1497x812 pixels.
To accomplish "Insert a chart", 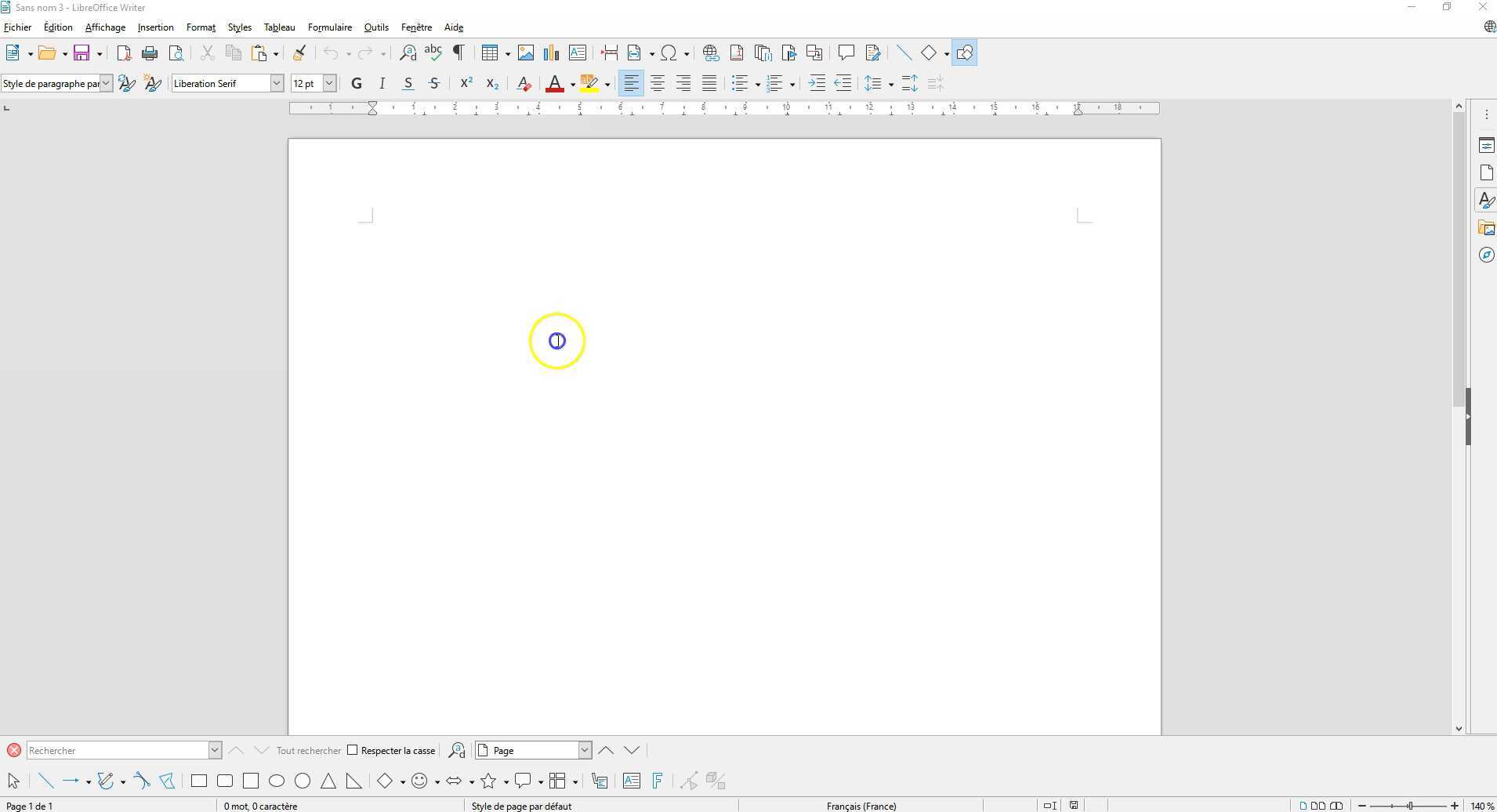I will (x=551, y=53).
